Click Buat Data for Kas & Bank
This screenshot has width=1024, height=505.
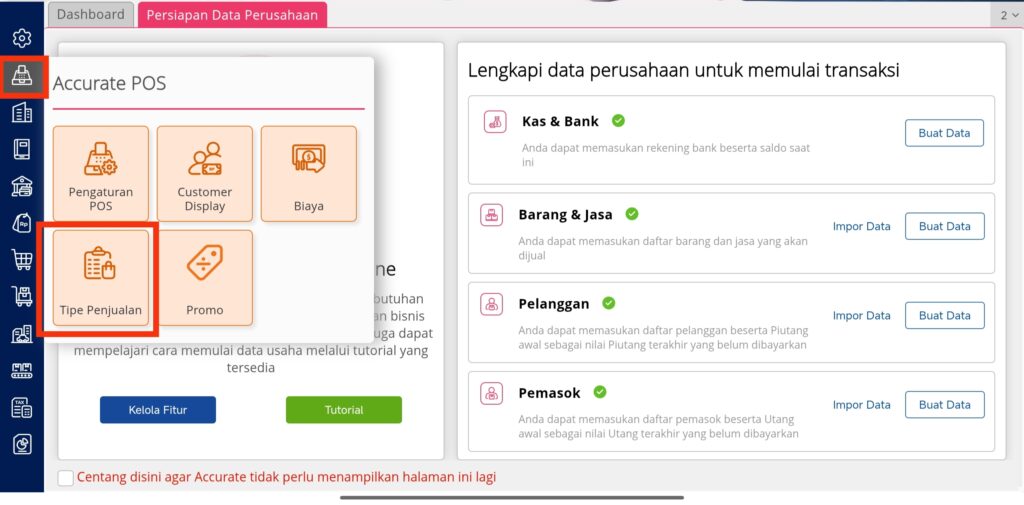click(x=944, y=133)
